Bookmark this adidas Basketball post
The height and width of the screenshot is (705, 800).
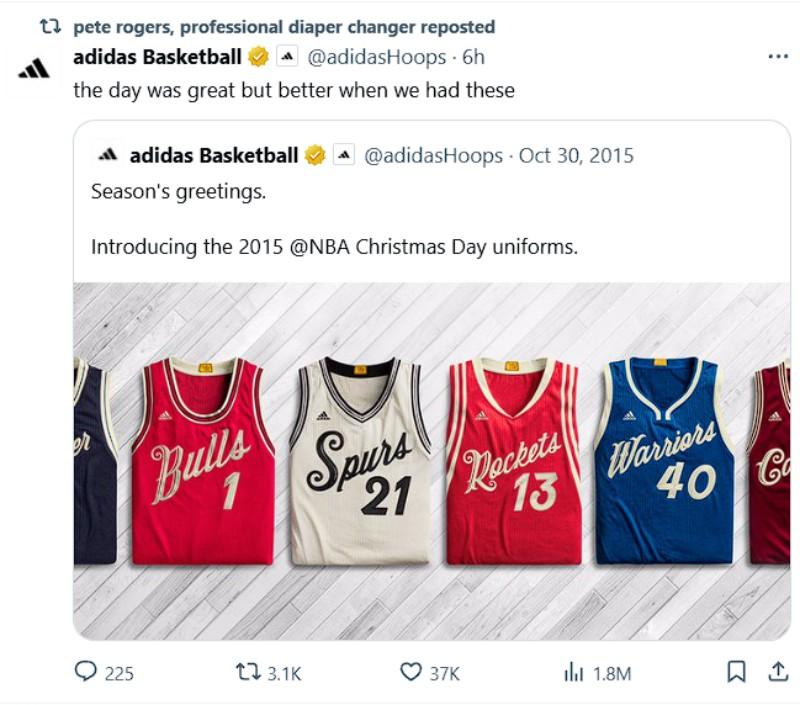(x=736, y=673)
